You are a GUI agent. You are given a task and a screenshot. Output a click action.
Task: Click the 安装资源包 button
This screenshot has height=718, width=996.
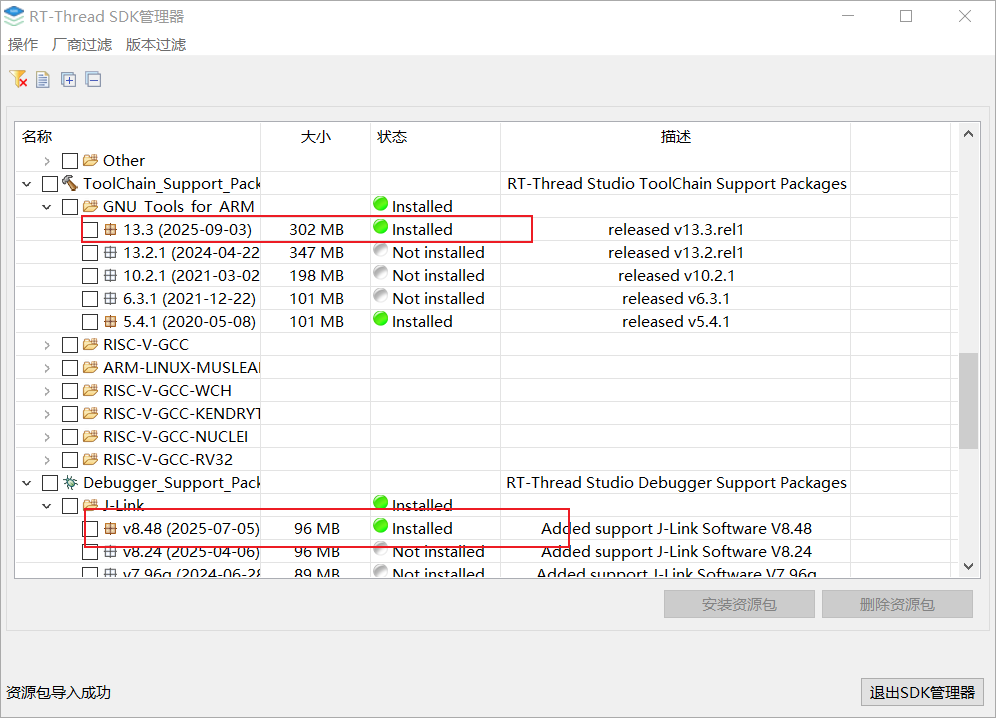[x=739, y=604]
